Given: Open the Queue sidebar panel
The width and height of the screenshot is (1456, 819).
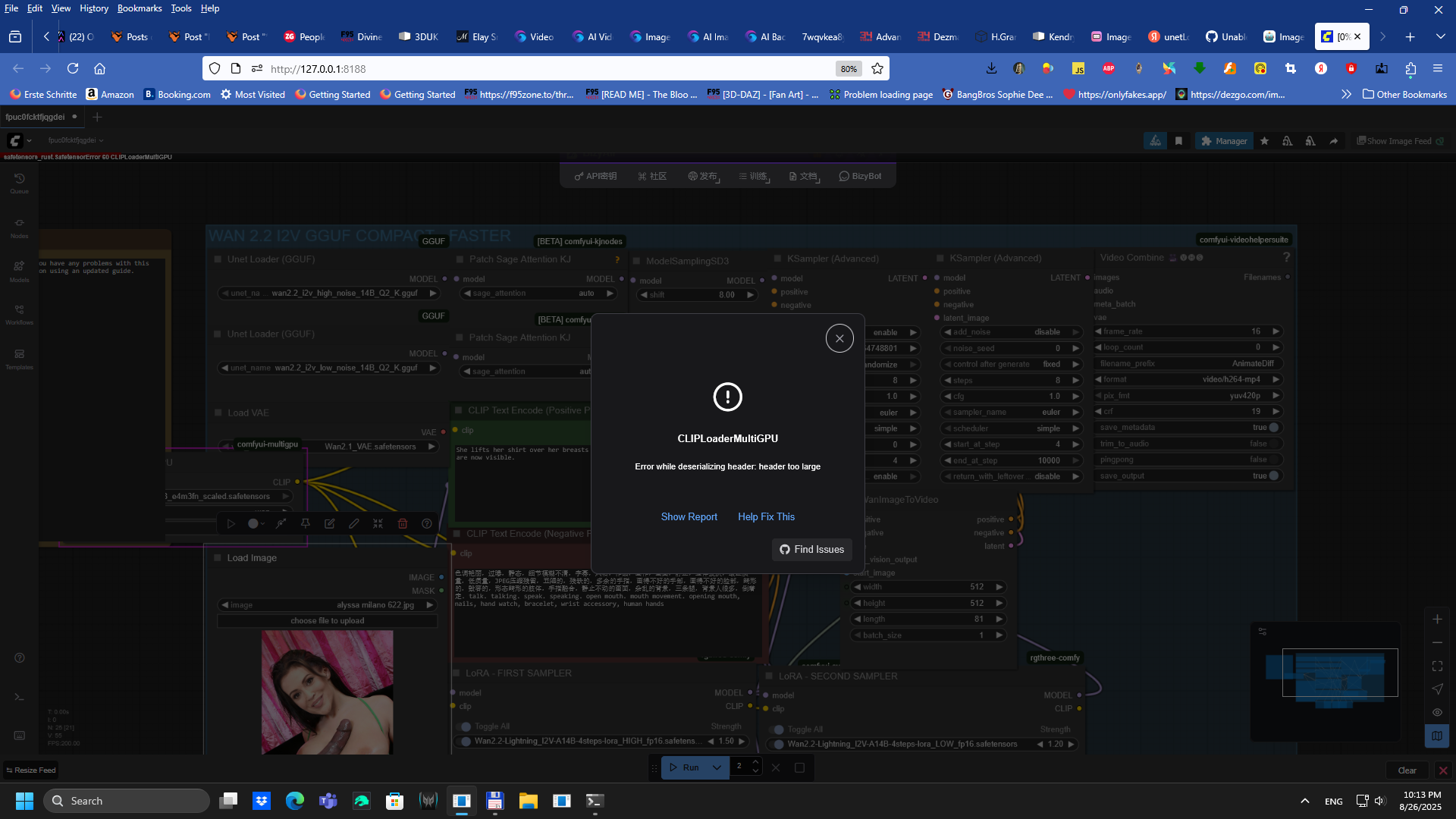Looking at the screenshot, I should pyautogui.click(x=19, y=183).
